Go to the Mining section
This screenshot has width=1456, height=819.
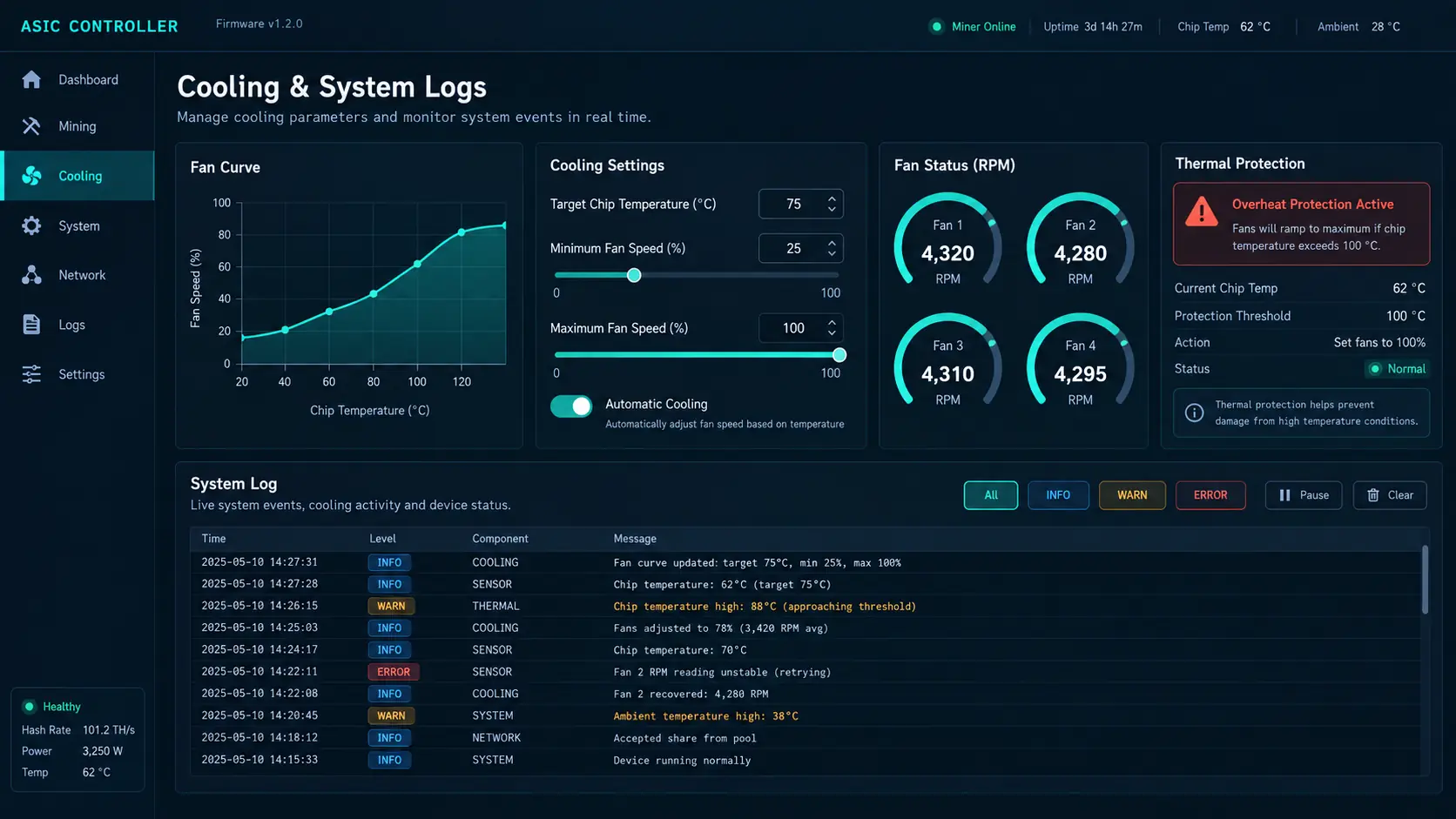[78, 126]
